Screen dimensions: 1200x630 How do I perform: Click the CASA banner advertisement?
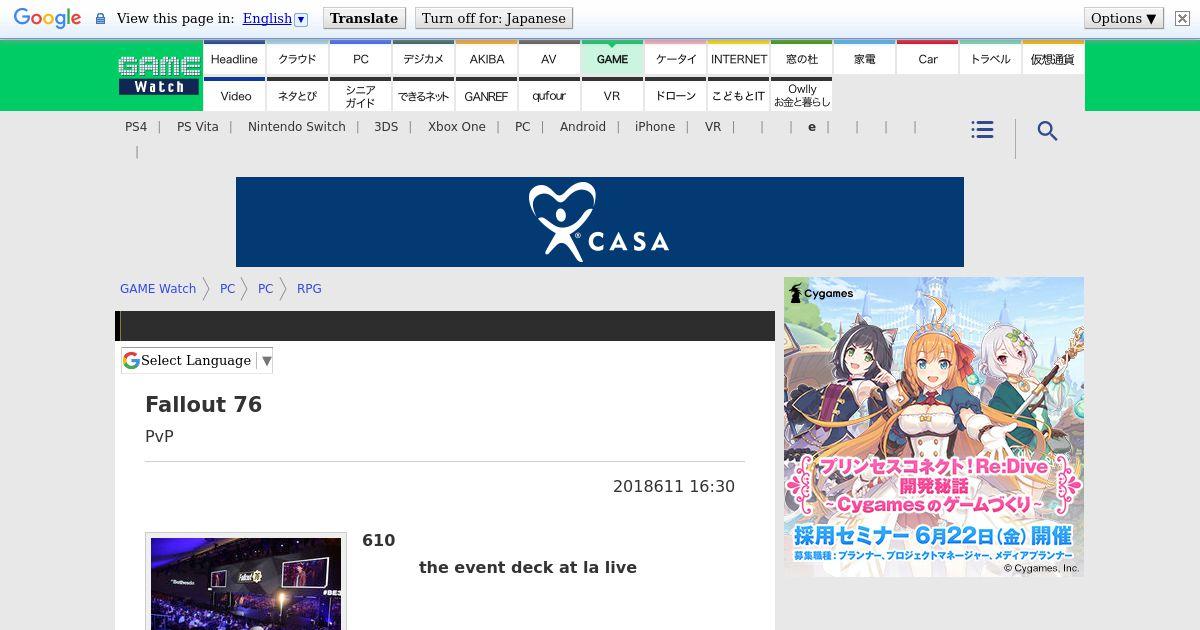(600, 222)
